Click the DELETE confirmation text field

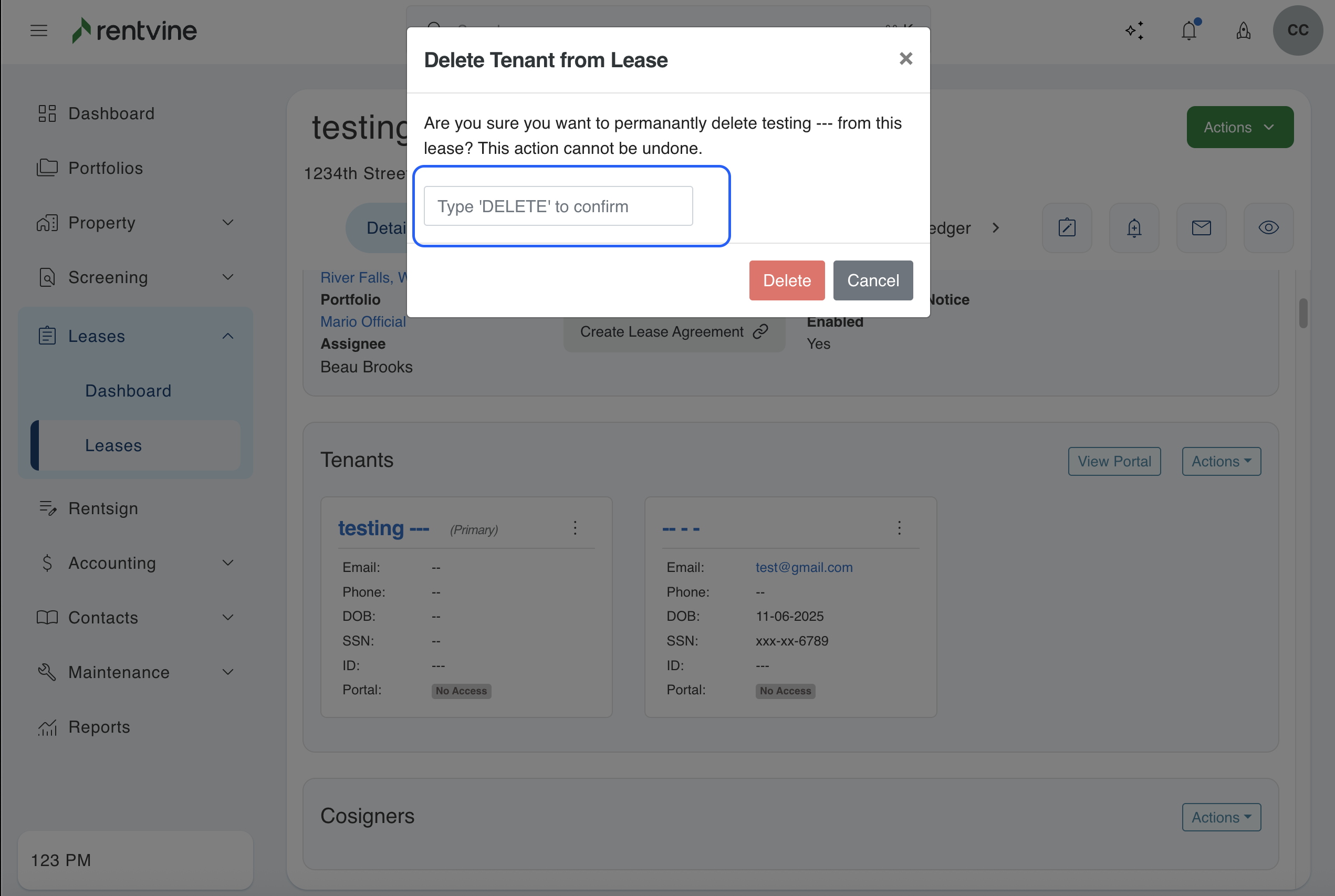(x=558, y=206)
